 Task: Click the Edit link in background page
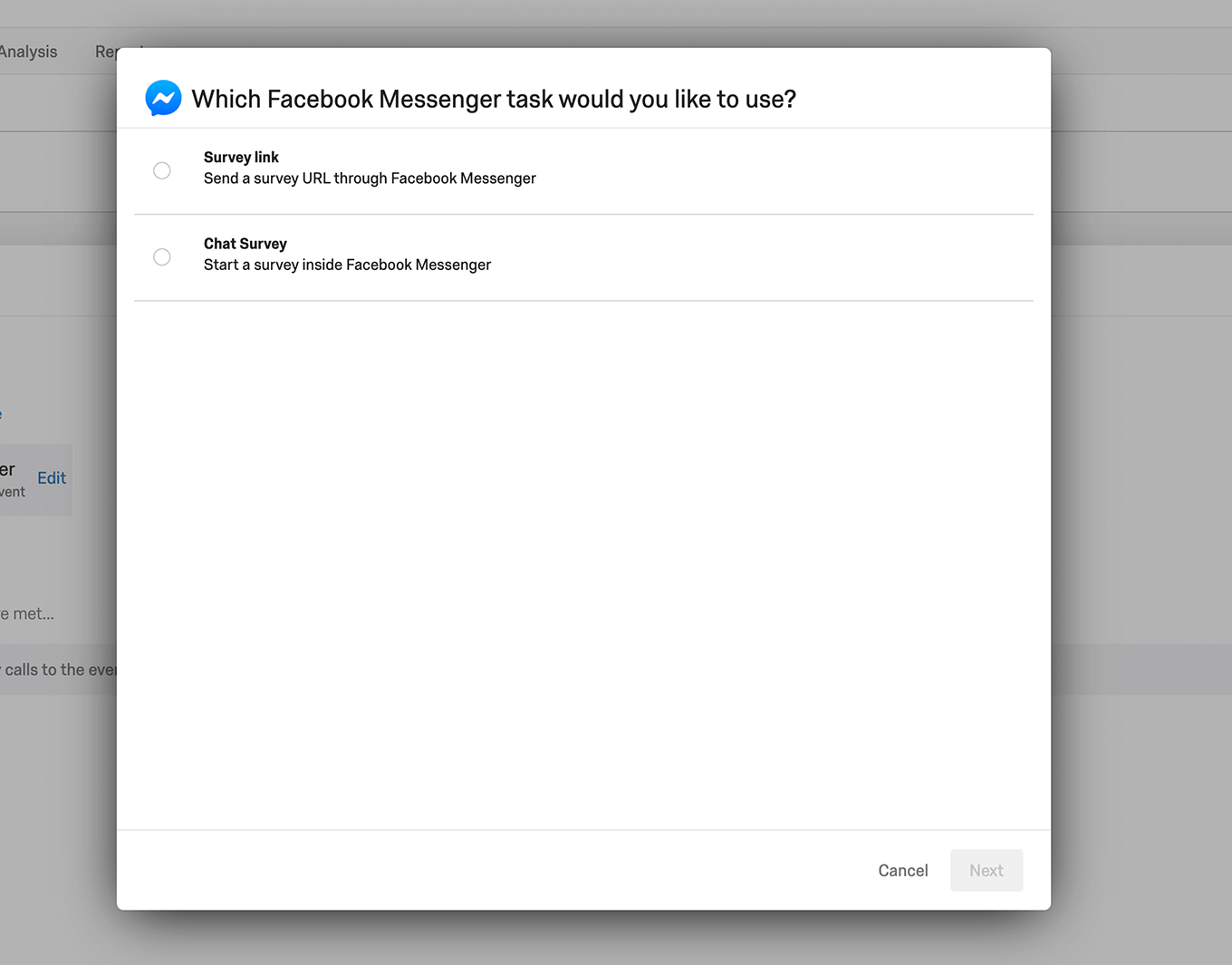52,478
